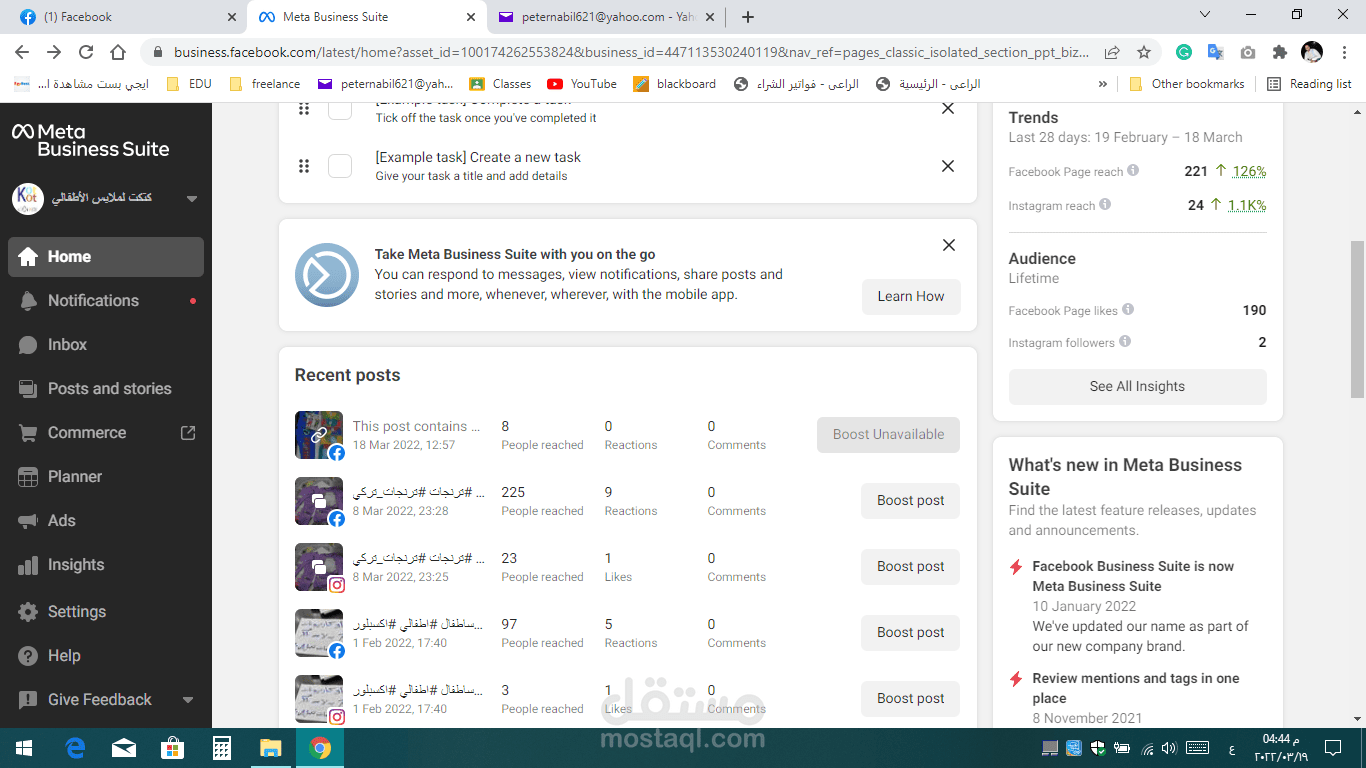Click the Learn How button
Viewport: 1366px width, 768px height.
911,297
